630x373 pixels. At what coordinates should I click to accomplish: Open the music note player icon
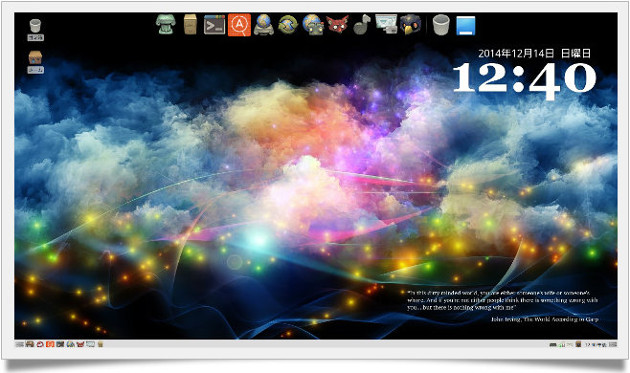point(362,25)
